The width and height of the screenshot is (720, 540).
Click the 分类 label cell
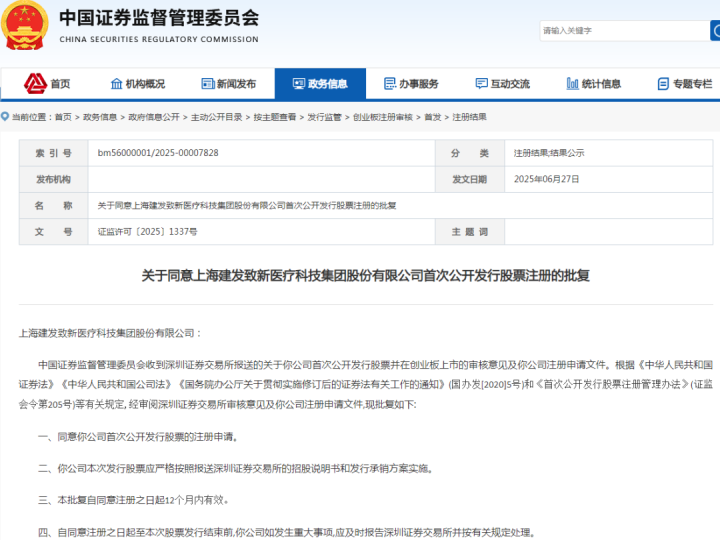tap(470, 153)
